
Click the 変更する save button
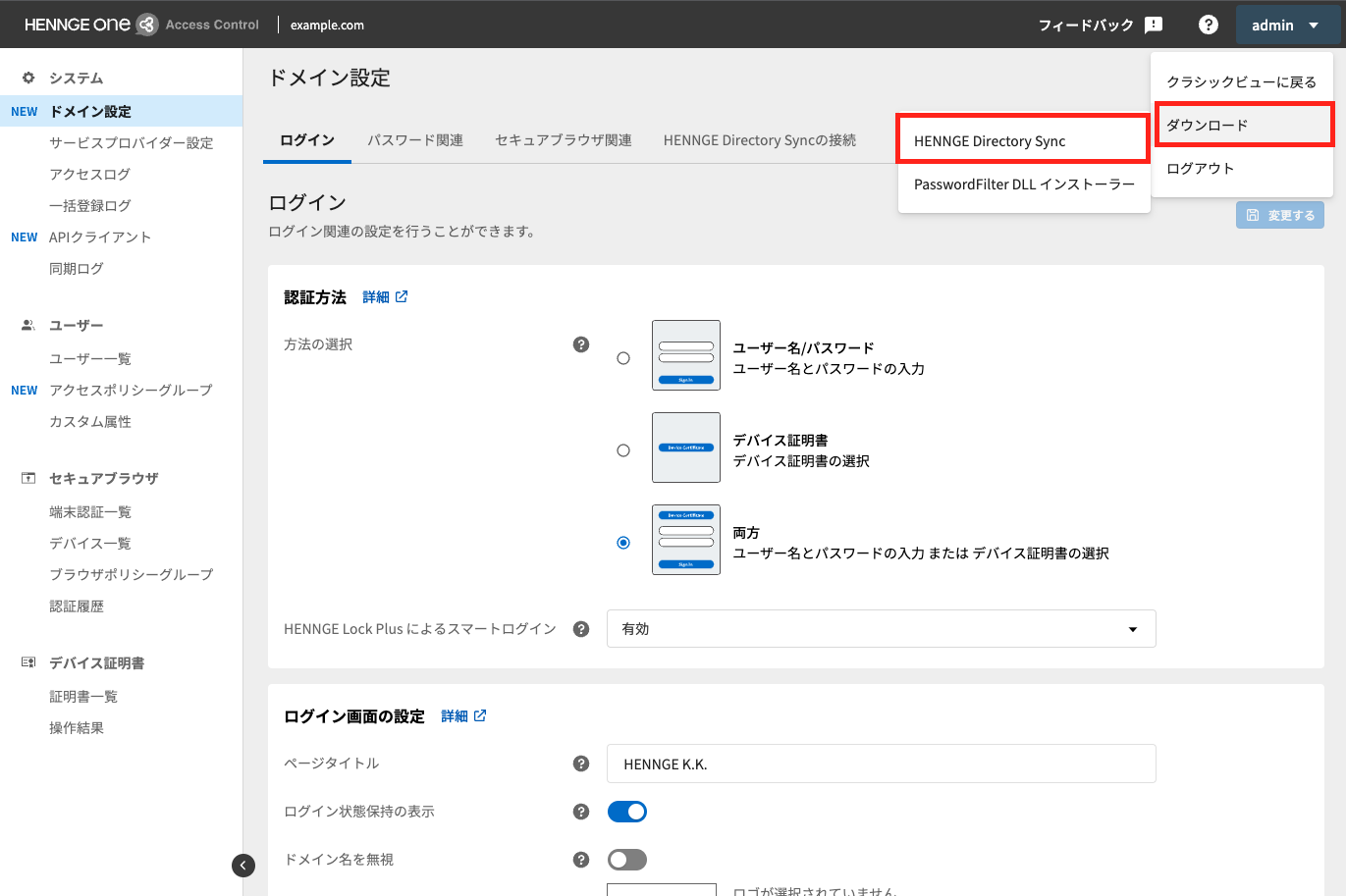(1279, 215)
